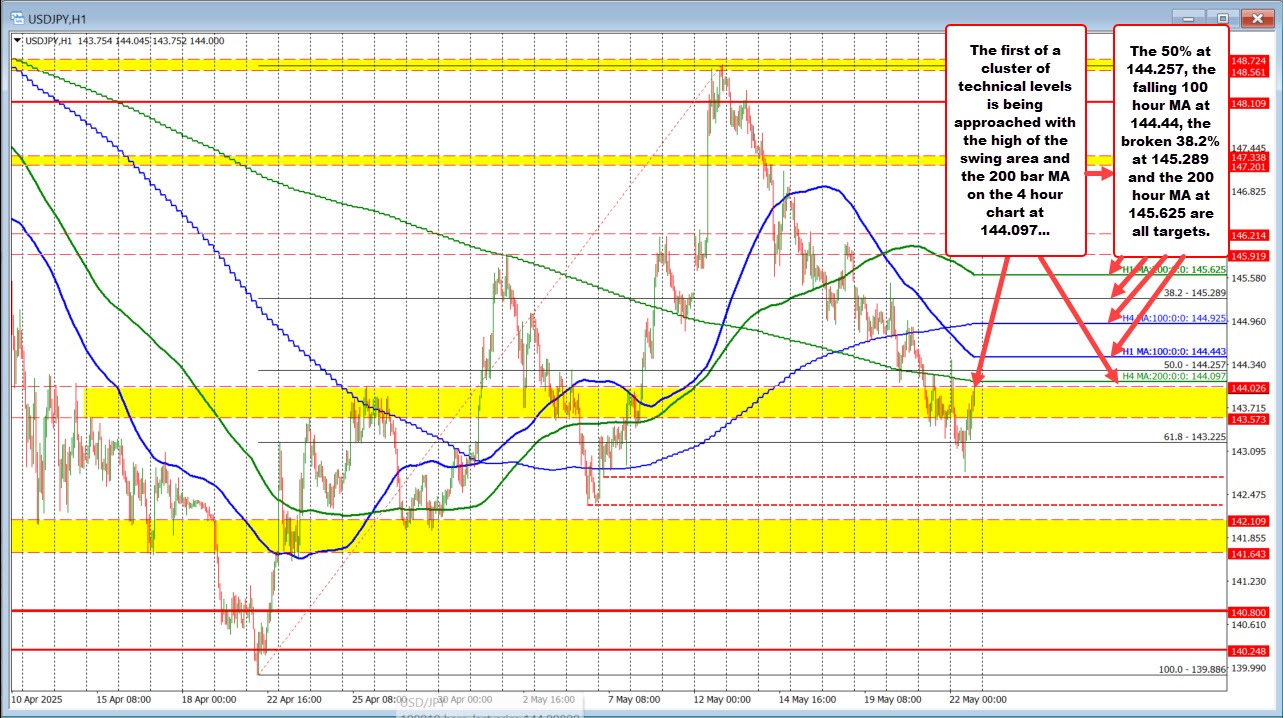Click the Restore window button
The height and width of the screenshot is (718, 1283).
click(1220, 17)
